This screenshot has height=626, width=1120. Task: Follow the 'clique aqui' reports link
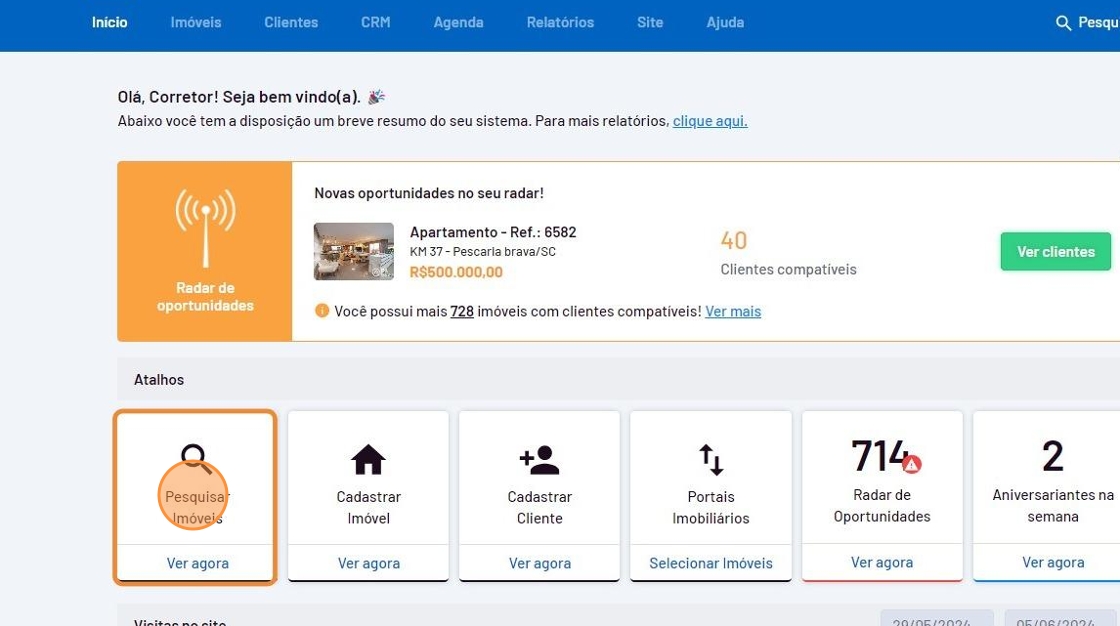(709, 121)
